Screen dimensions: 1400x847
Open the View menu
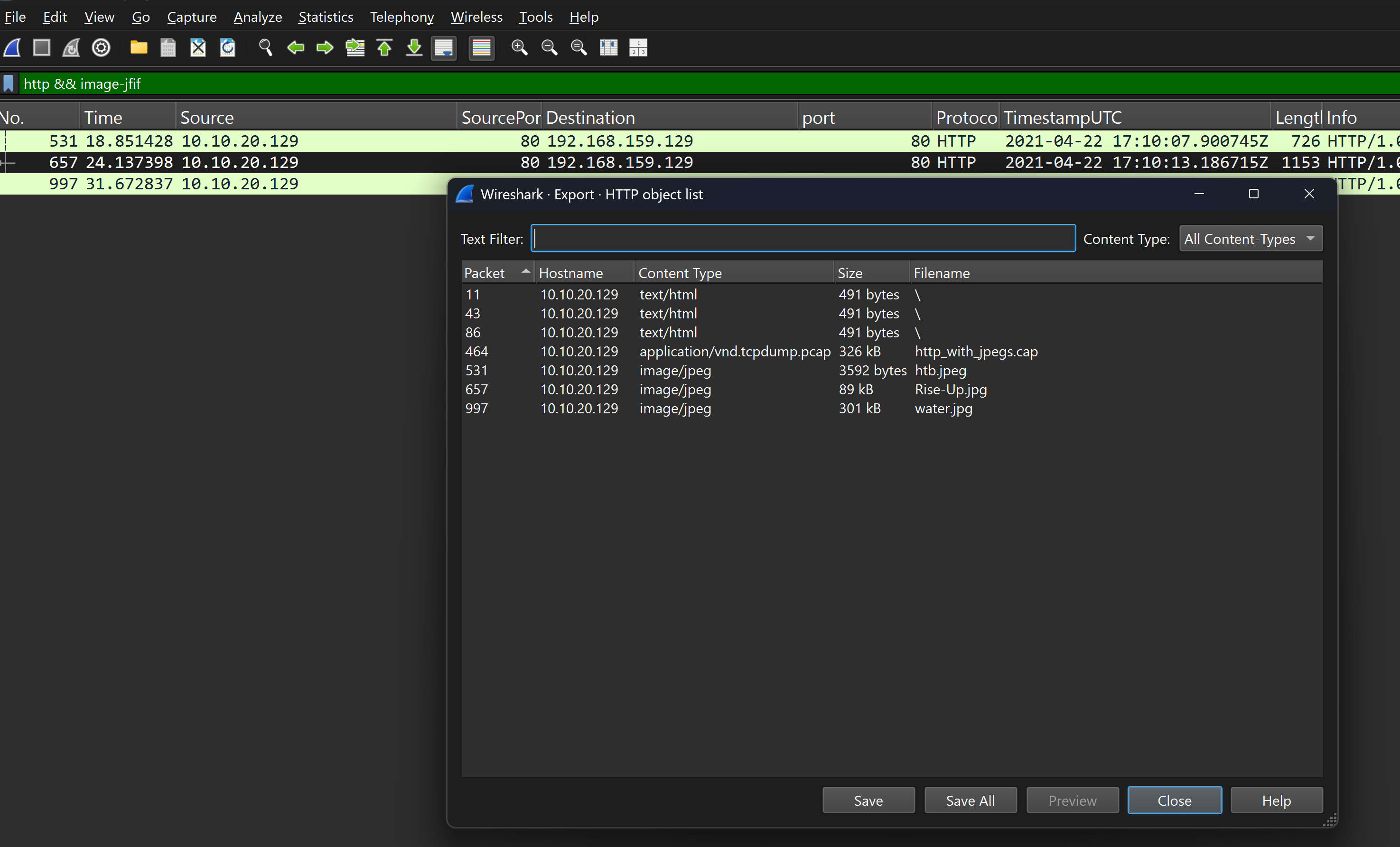(100, 17)
